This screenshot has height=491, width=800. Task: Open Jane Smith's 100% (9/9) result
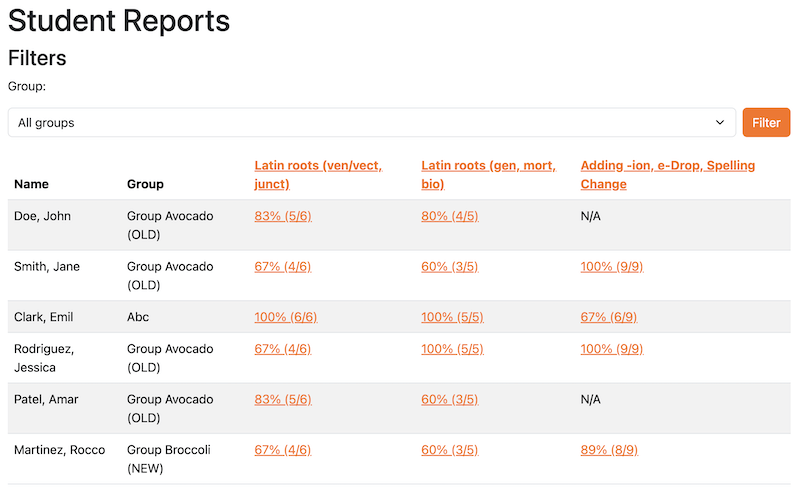pos(611,267)
